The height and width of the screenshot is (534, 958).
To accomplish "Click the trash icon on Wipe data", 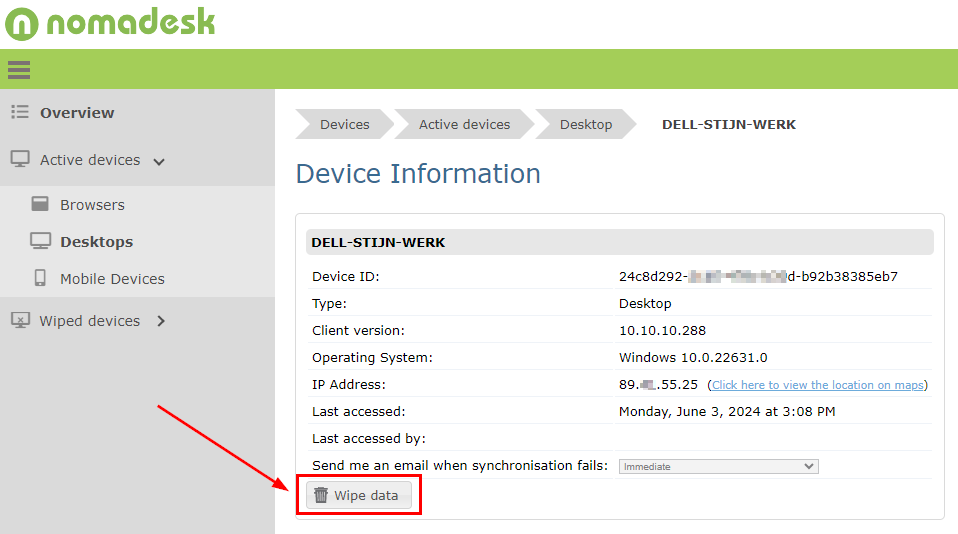I will (321, 495).
